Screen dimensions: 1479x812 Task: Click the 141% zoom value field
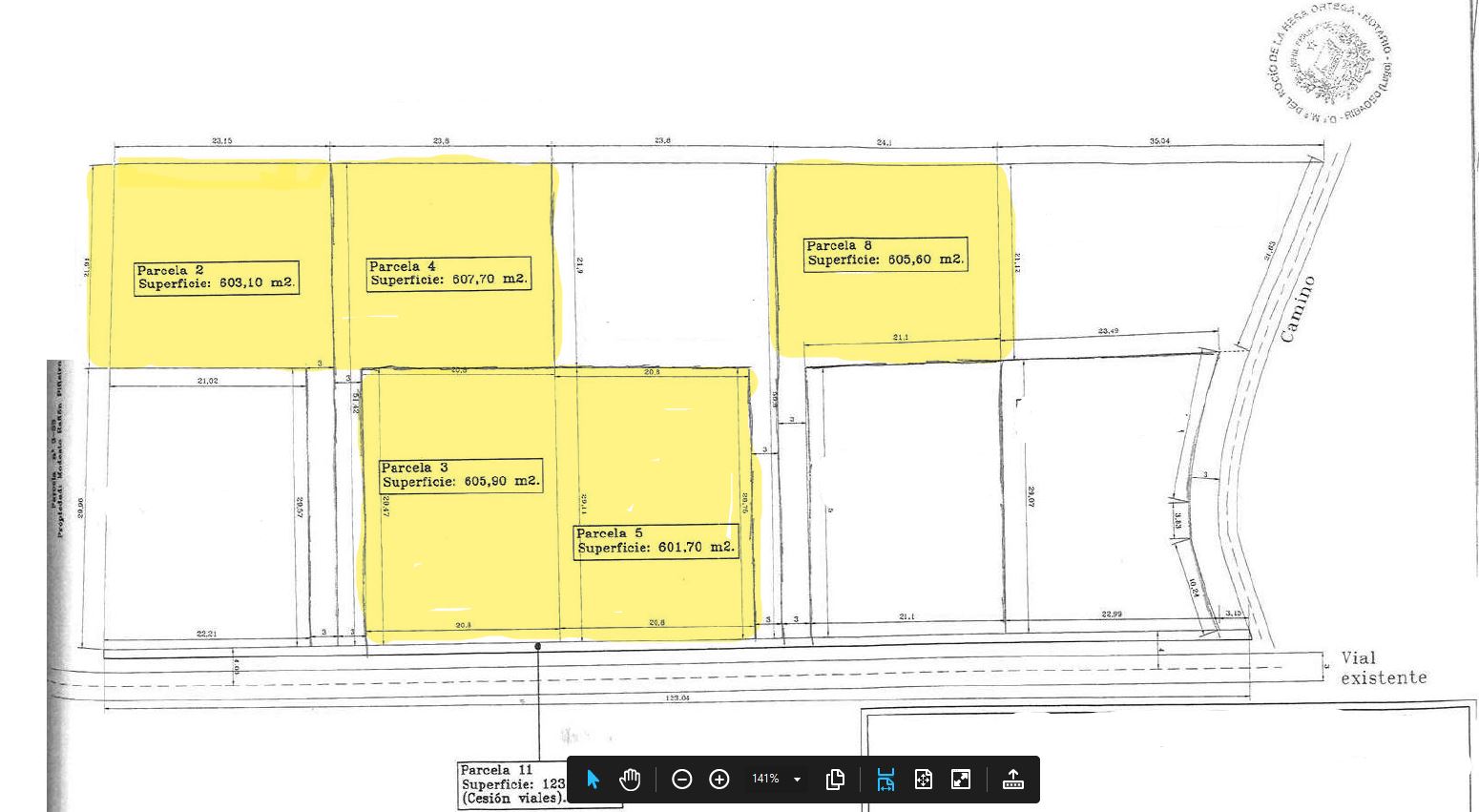pyautogui.click(x=765, y=780)
